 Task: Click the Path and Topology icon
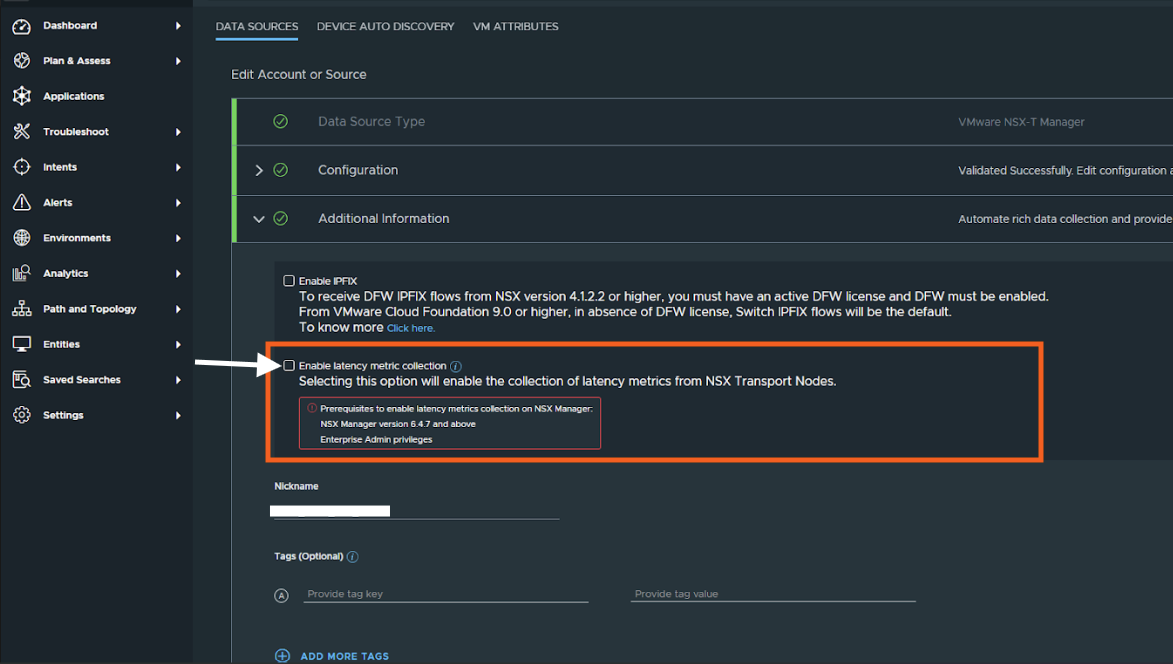(x=22, y=309)
